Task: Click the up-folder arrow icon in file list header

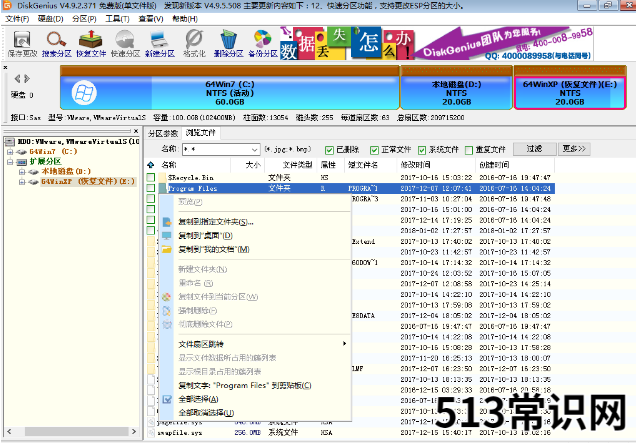Action: tap(151, 165)
